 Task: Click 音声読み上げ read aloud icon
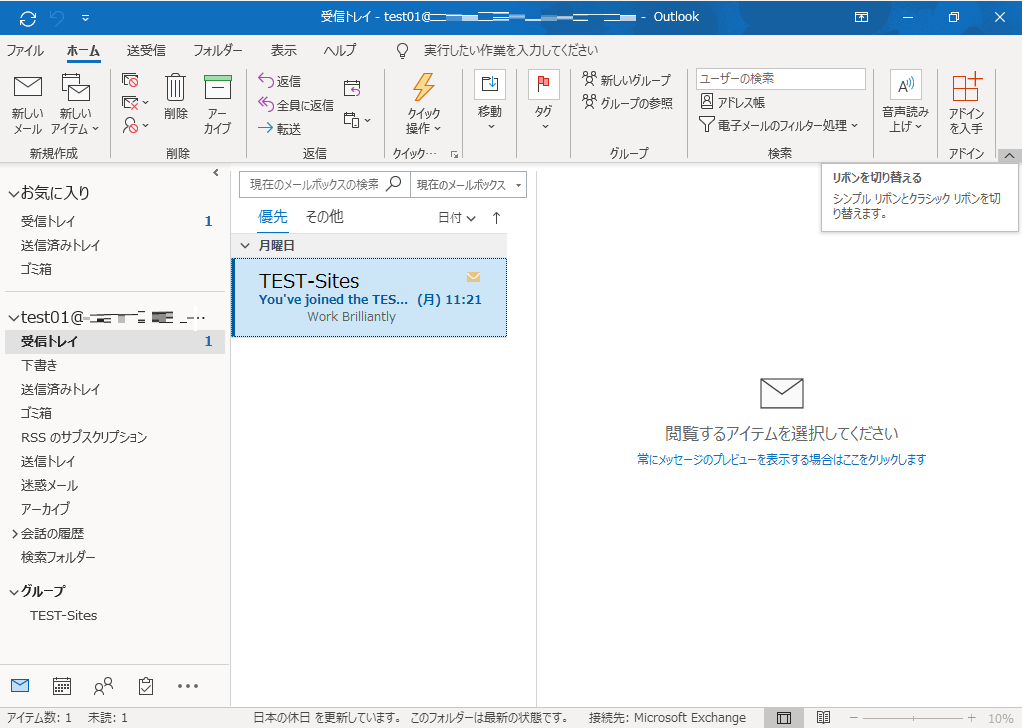905,102
